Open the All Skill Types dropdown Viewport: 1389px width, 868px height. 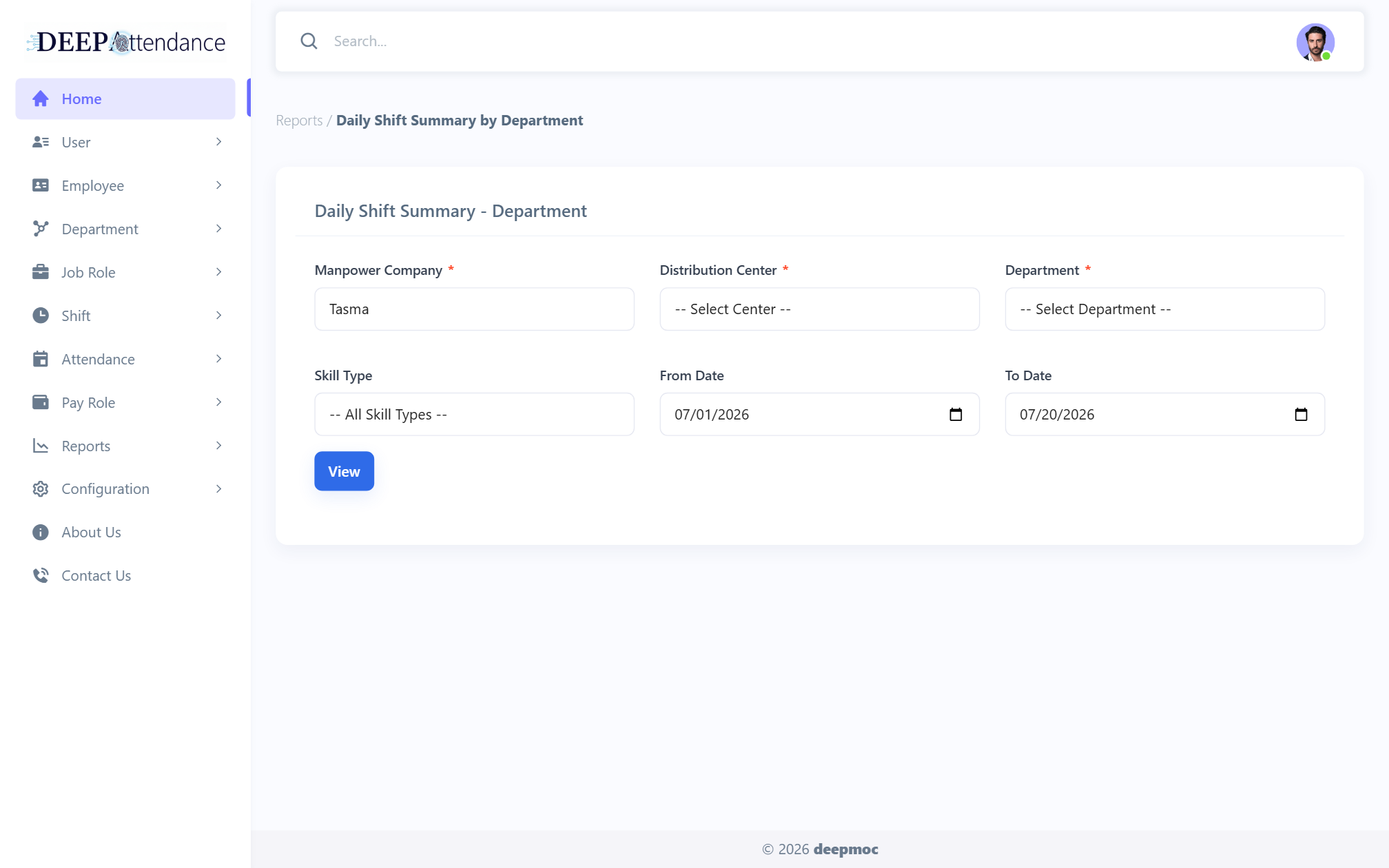coord(474,414)
